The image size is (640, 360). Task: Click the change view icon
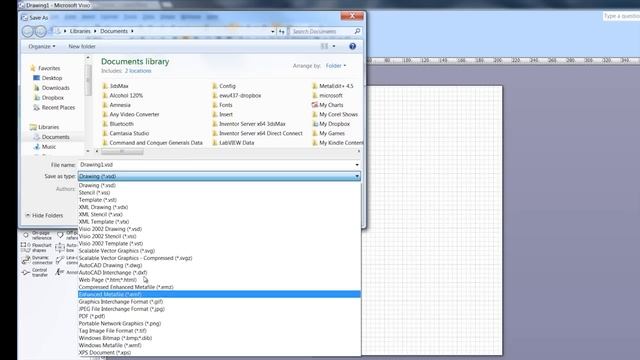point(324,47)
